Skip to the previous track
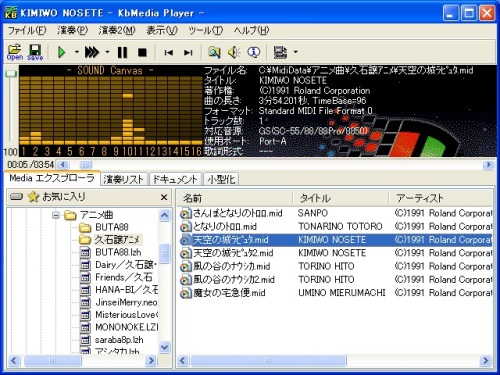 tap(169, 52)
